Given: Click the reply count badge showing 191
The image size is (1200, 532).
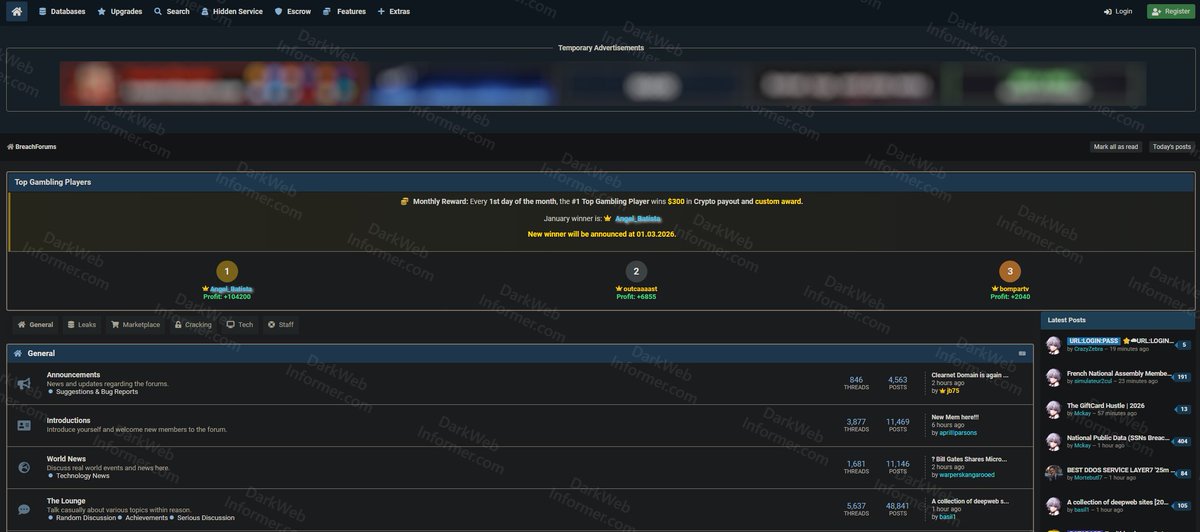Looking at the screenshot, I should click(1182, 377).
